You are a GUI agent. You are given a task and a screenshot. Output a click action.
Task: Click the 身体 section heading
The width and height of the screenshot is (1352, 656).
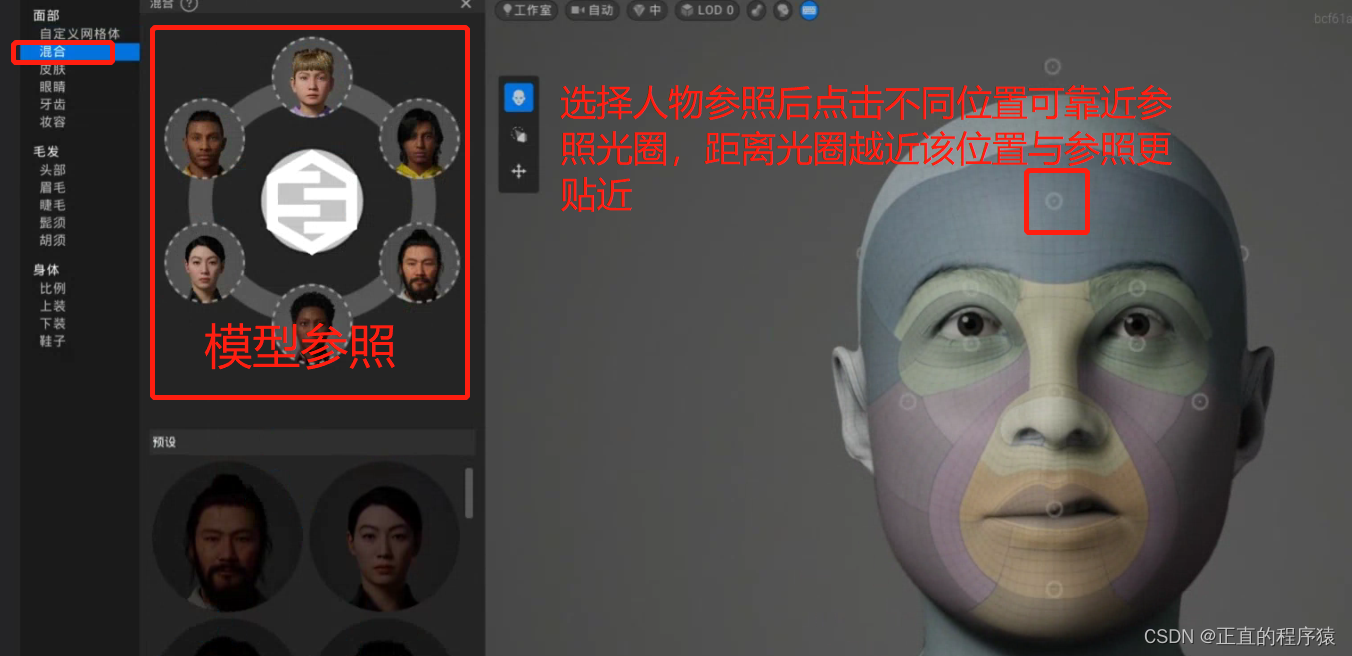(46, 270)
